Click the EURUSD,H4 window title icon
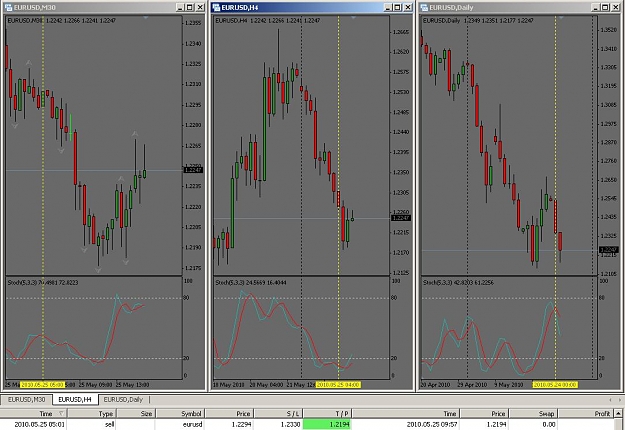This screenshot has width=625, height=430. [216, 7]
